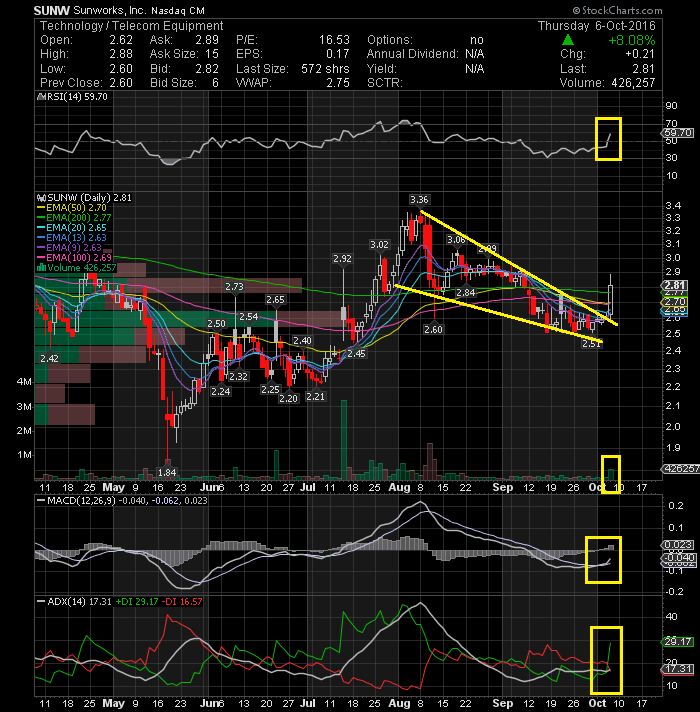Click the 3.02 price label
The width and height of the screenshot is (700, 712).
click(379, 245)
